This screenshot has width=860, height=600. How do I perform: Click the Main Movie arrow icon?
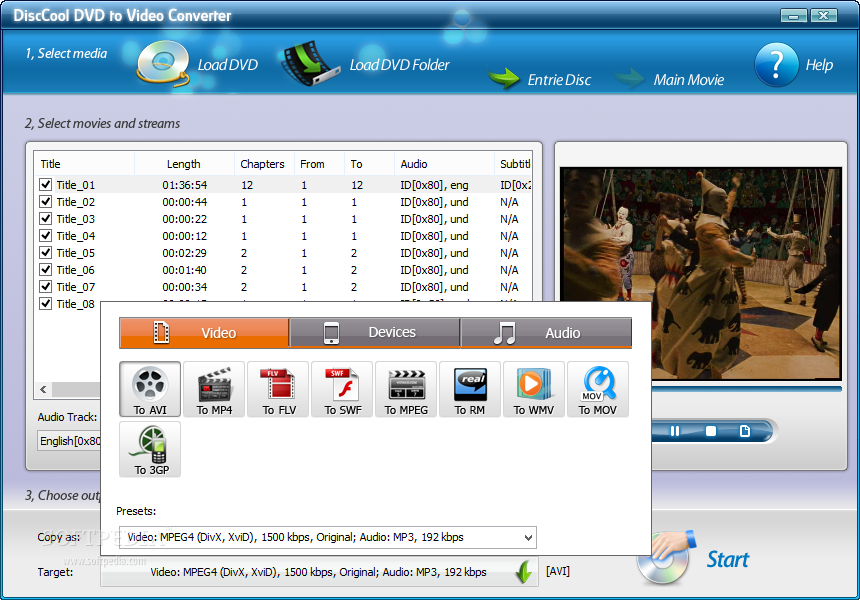point(630,78)
